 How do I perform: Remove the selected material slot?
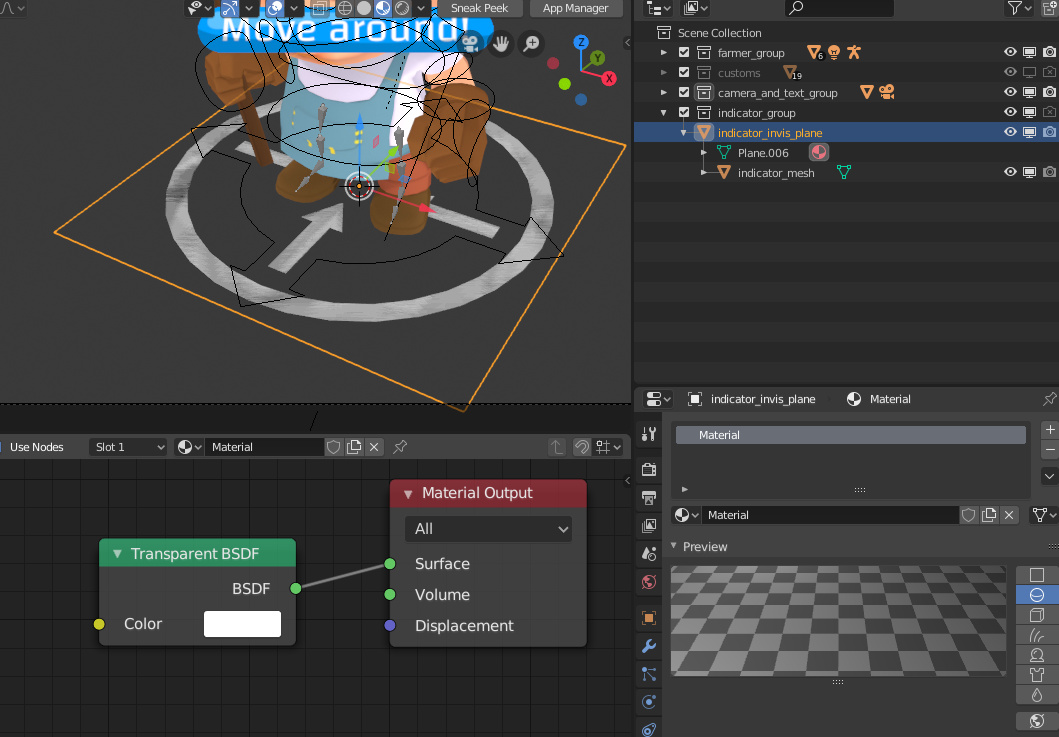pos(1050,449)
